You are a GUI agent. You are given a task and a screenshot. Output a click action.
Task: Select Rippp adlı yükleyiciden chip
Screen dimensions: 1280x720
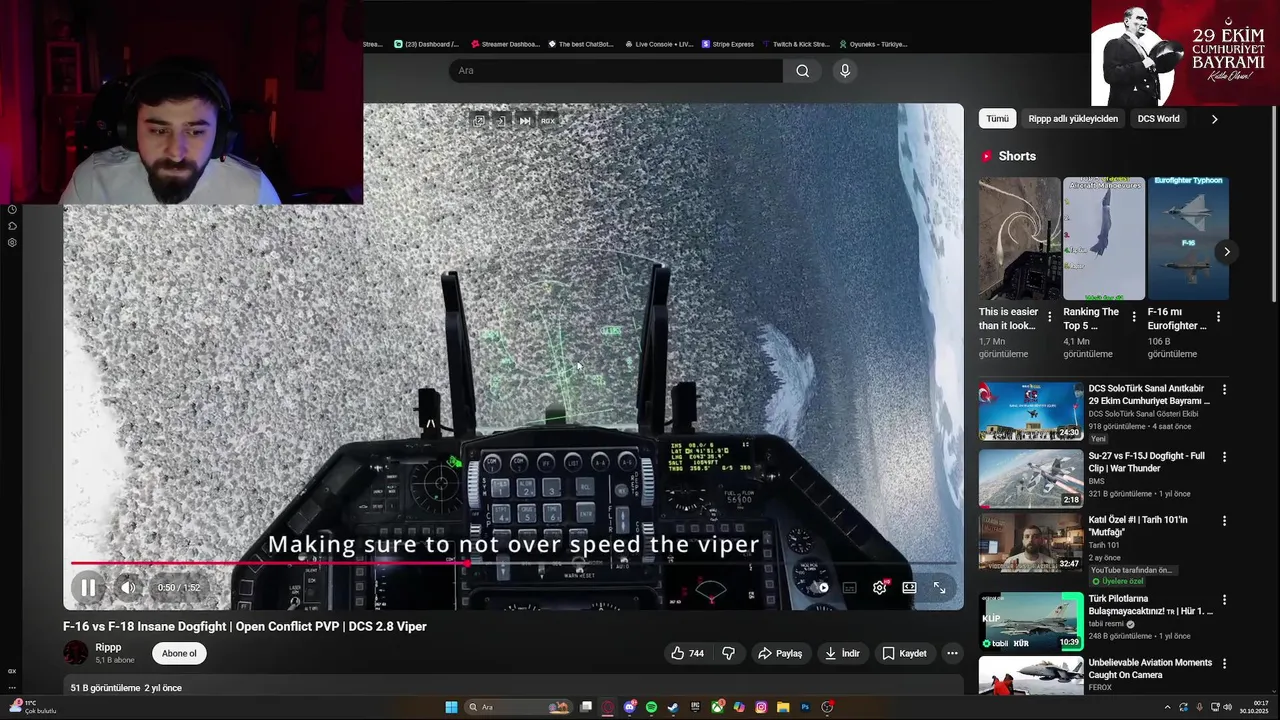1073,119
